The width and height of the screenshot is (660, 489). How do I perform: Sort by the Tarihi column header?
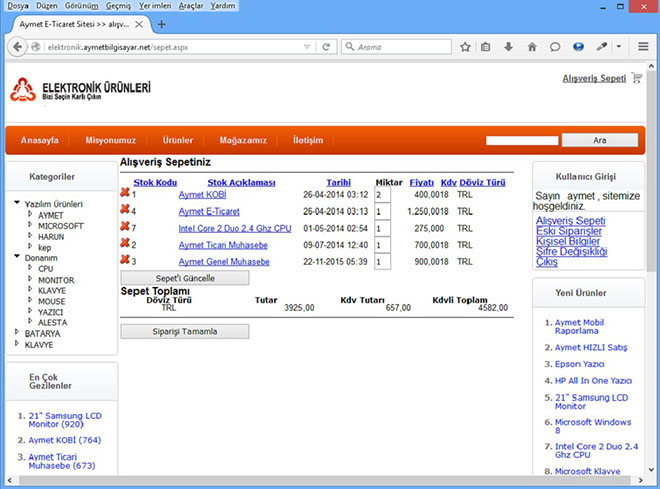[x=338, y=183]
